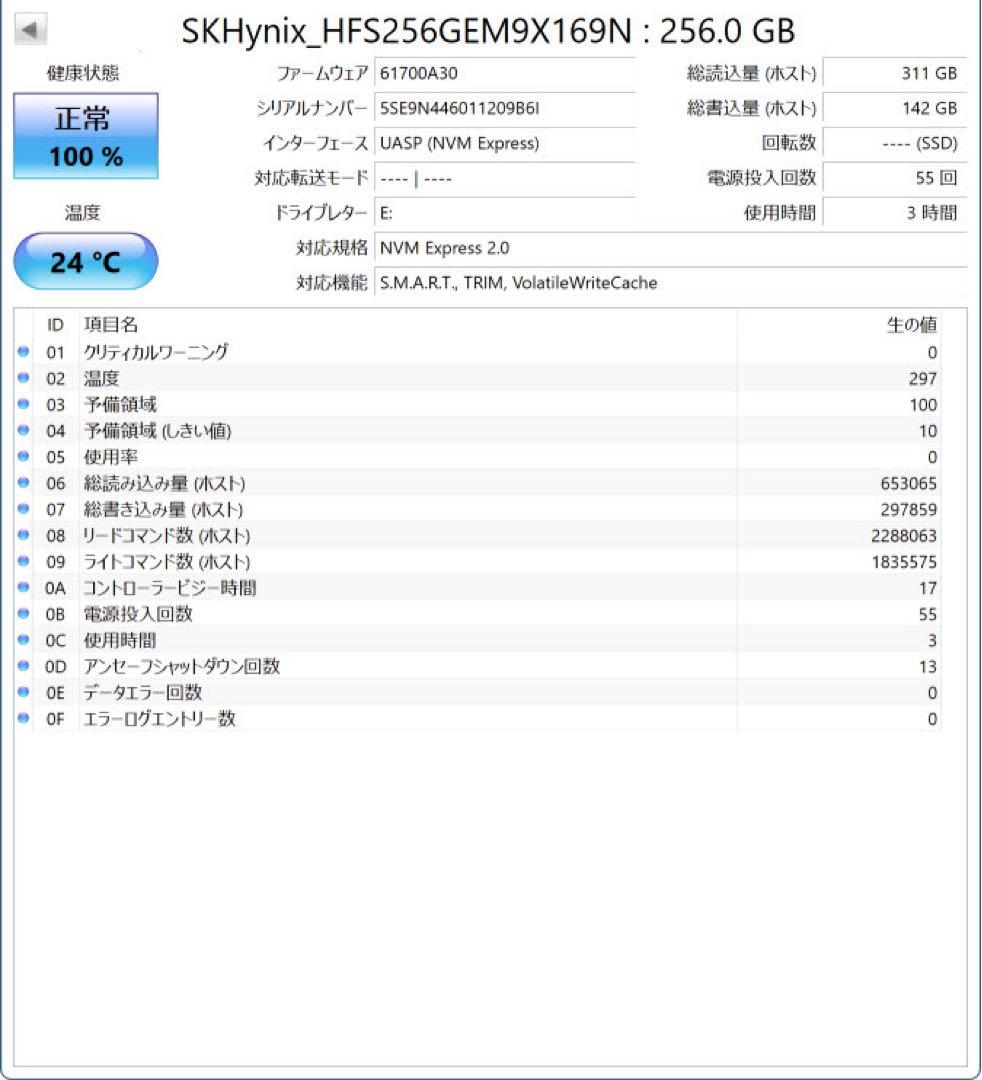The image size is (982, 1080).
Task: Select the 使用率 attribute name
Action: (111, 457)
